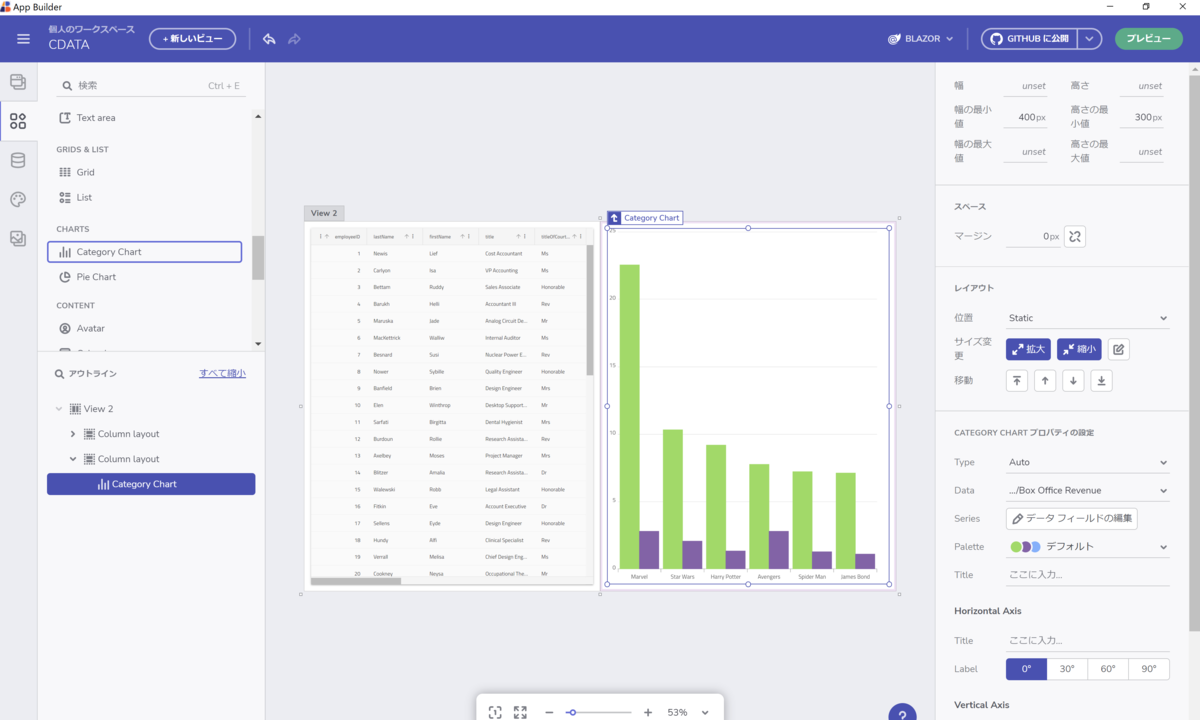Open the views sidebar panel icon
This screenshot has width=1200, height=720.
(18, 82)
